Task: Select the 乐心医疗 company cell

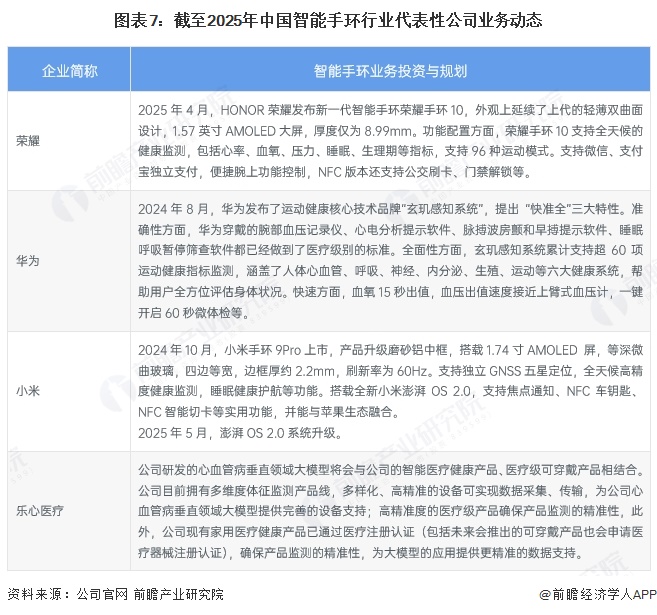Action: pos(69,511)
